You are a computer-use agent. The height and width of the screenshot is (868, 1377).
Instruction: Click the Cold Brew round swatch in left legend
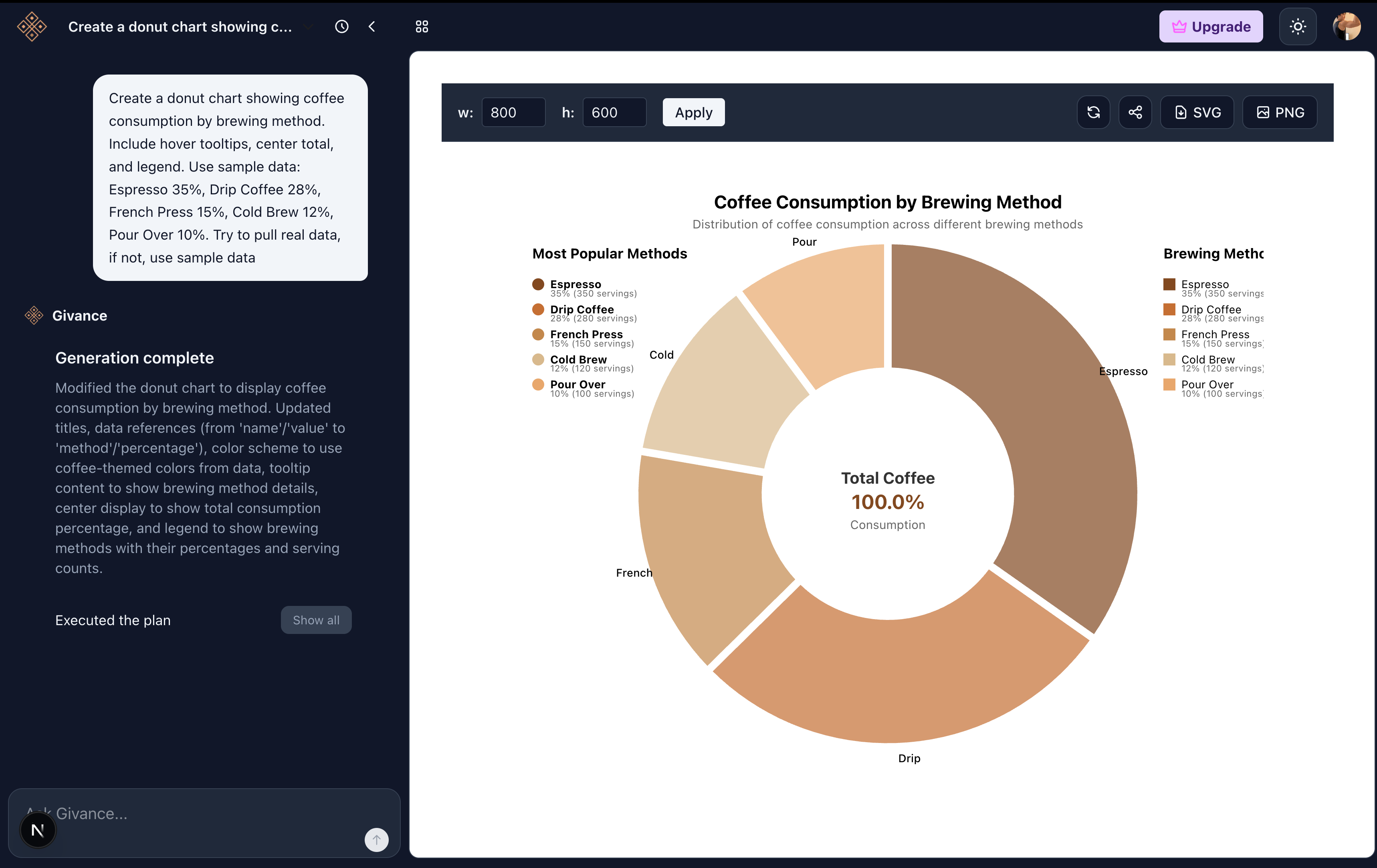(x=538, y=360)
